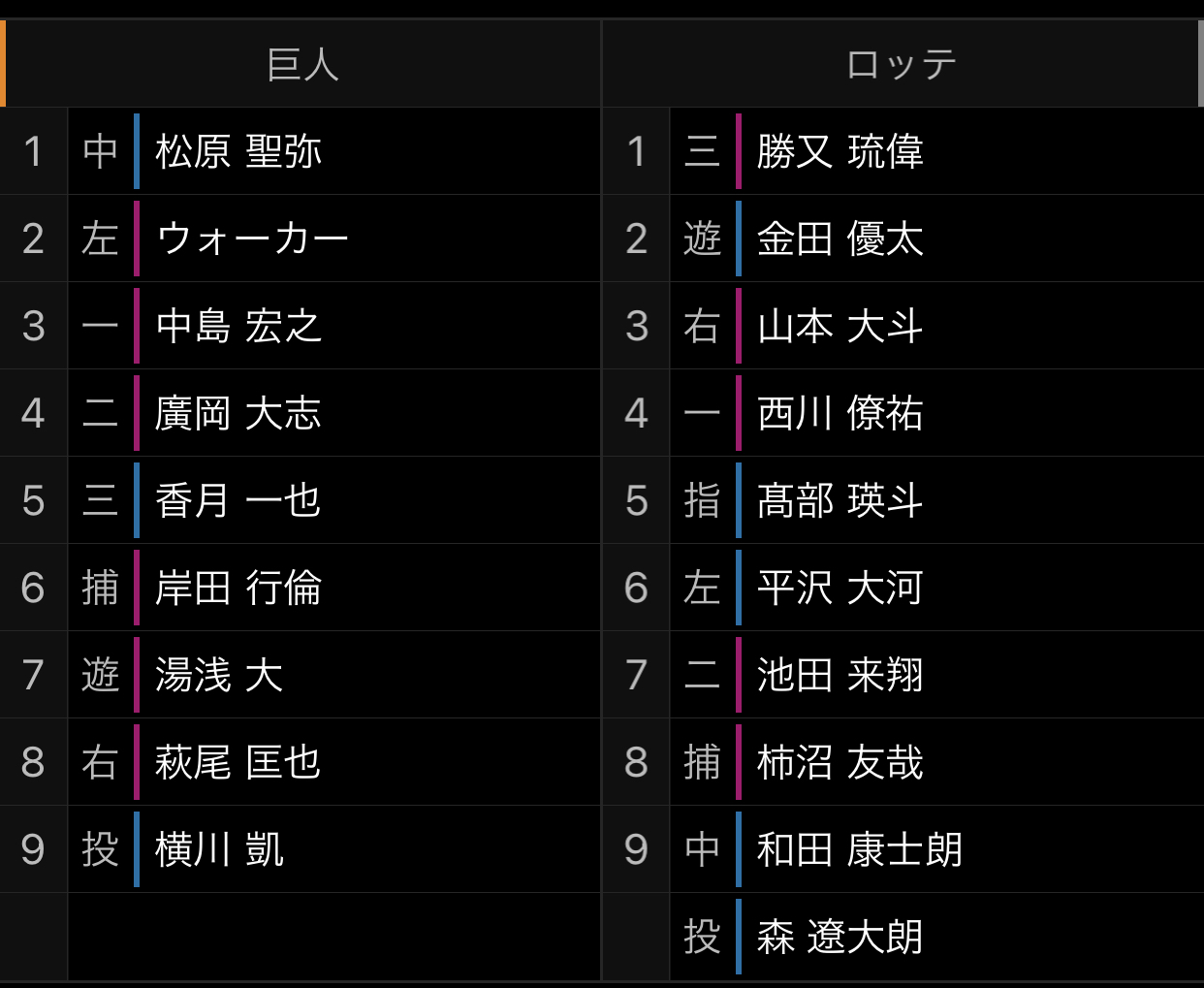Select cleanup hitter 廣岡 大志
This screenshot has width=1204, height=988.
click(238, 413)
